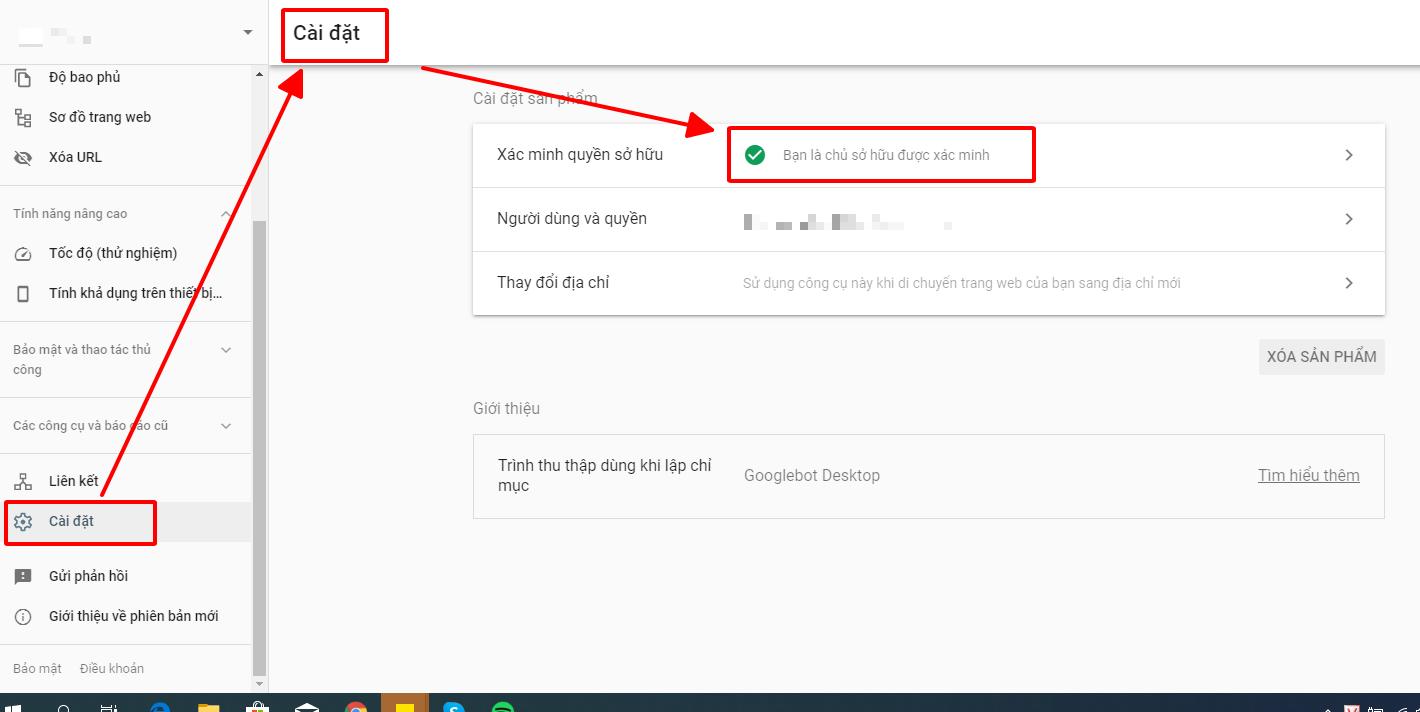Click the Sơ đồ trang web sitemap icon
Image resolution: width=1420 pixels, height=712 pixels.
(x=23, y=118)
